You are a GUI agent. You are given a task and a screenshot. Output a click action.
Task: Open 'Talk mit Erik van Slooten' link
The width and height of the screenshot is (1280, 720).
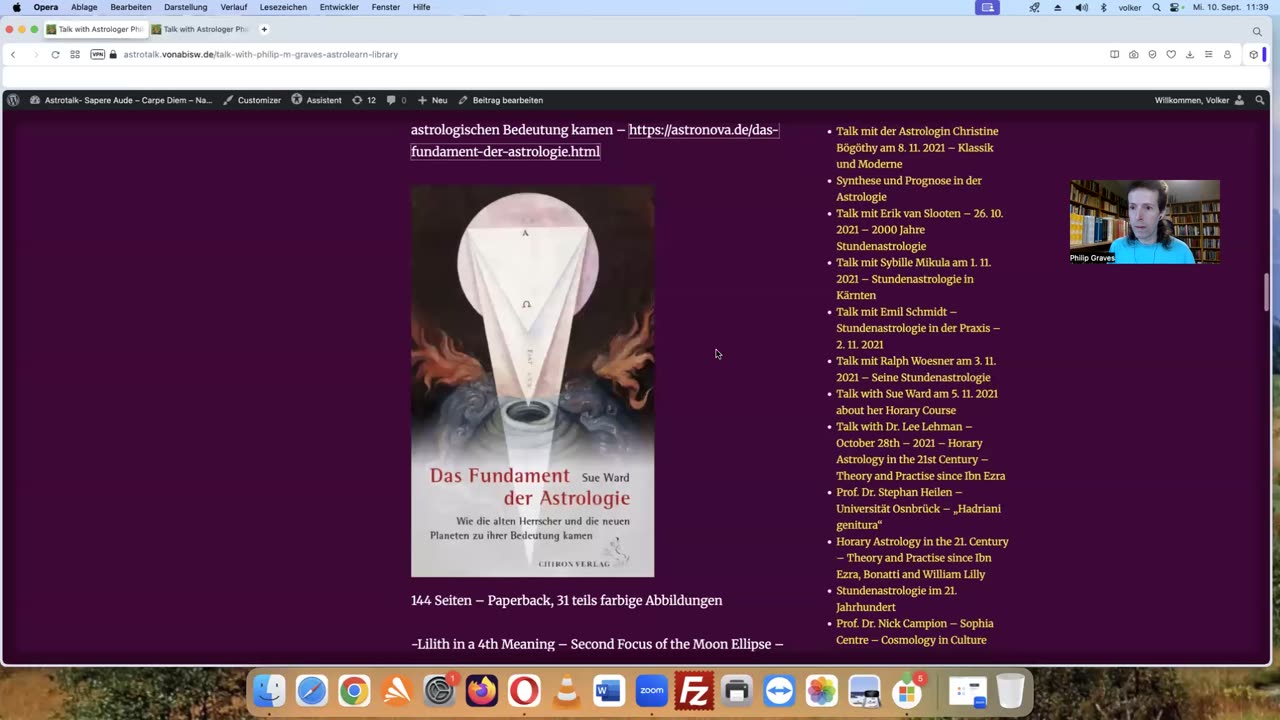coord(919,230)
